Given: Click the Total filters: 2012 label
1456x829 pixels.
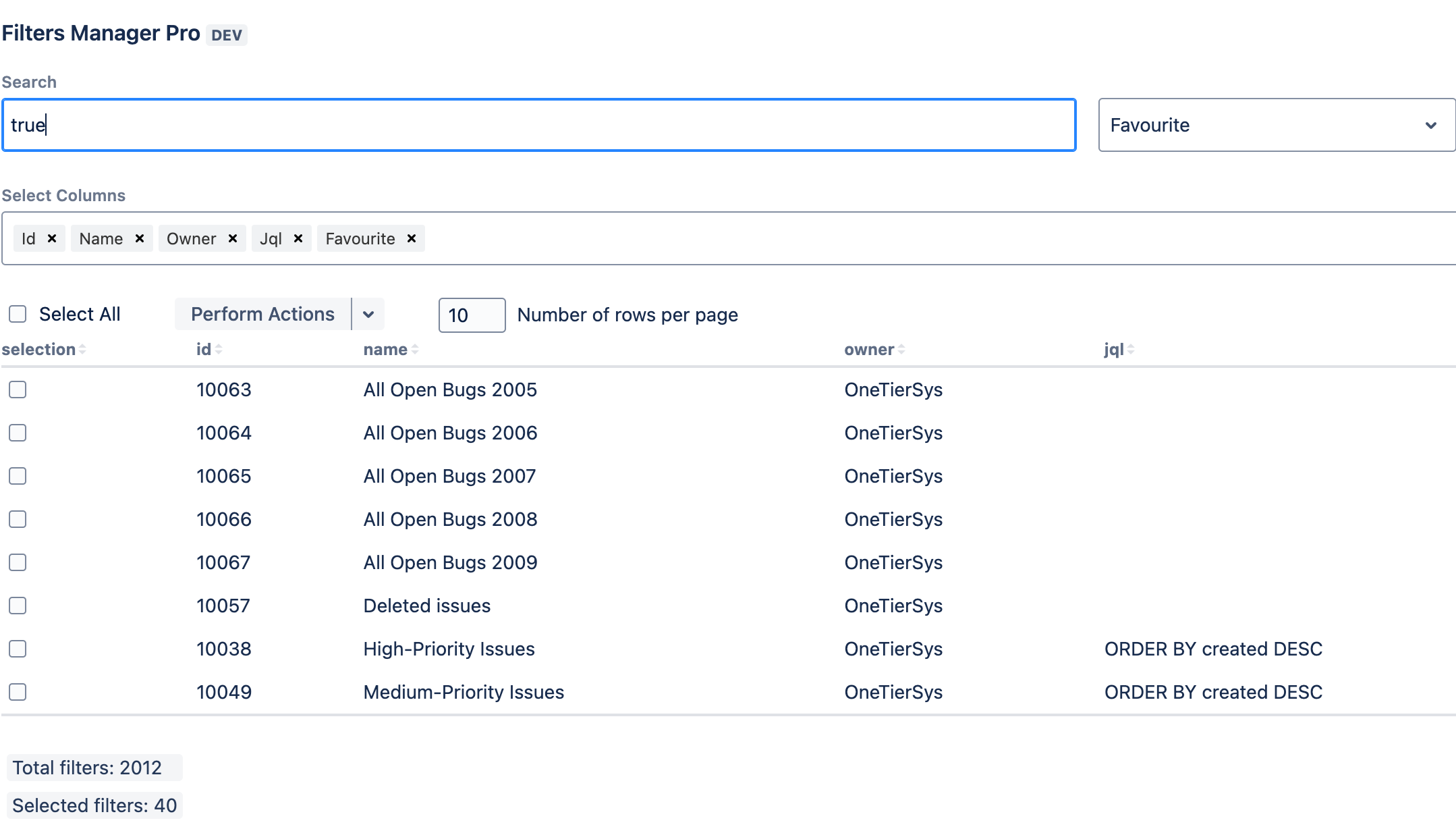Looking at the screenshot, I should tap(94, 768).
